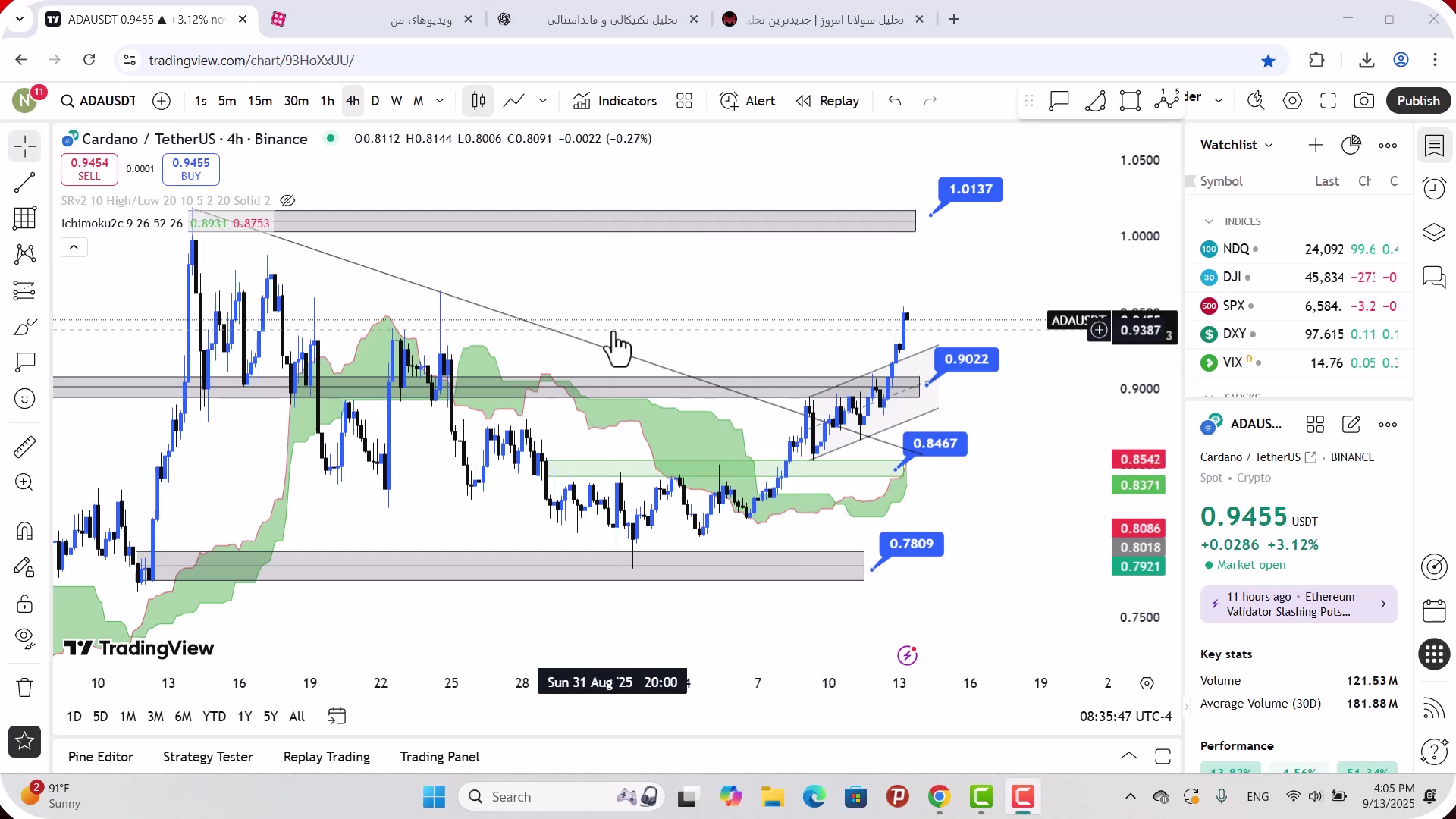Click the trash remove objects icon
The height and width of the screenshot is (819, 1456).
coord(25,687)
